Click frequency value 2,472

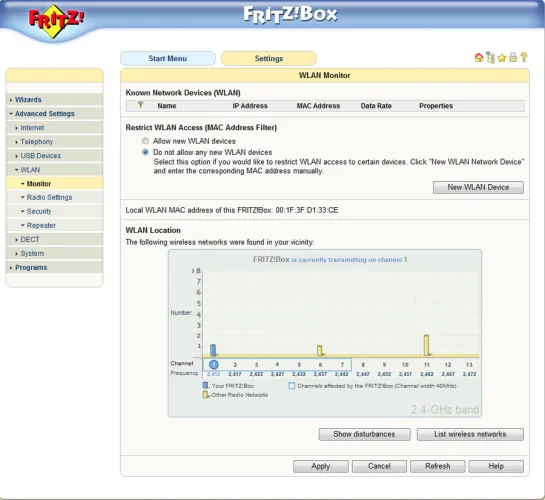coord(469,374)
